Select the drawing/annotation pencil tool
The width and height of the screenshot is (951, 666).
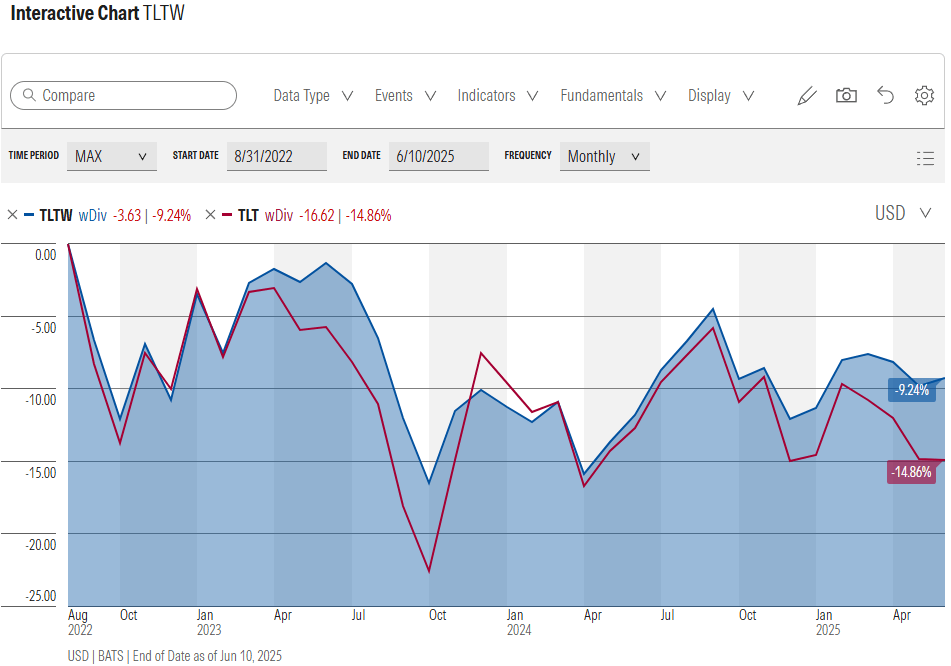(x=807, y=95)
